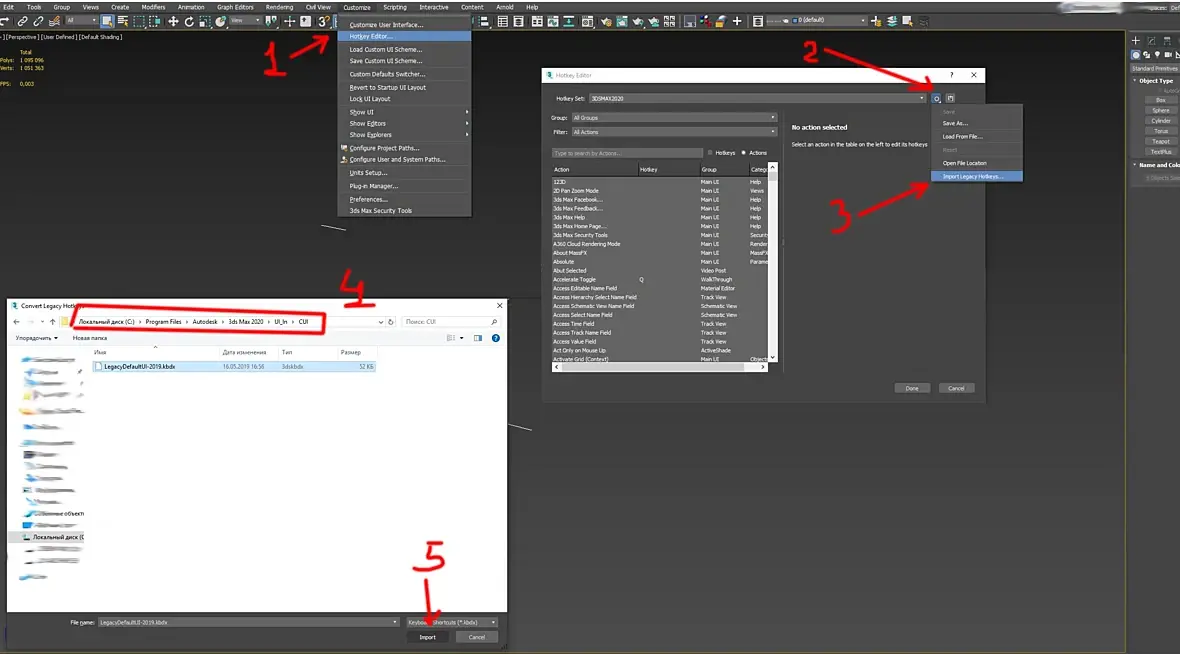Activate the Select and Scale tool
This screenshot has height=654, width=1180.
[x=205, y=22]
